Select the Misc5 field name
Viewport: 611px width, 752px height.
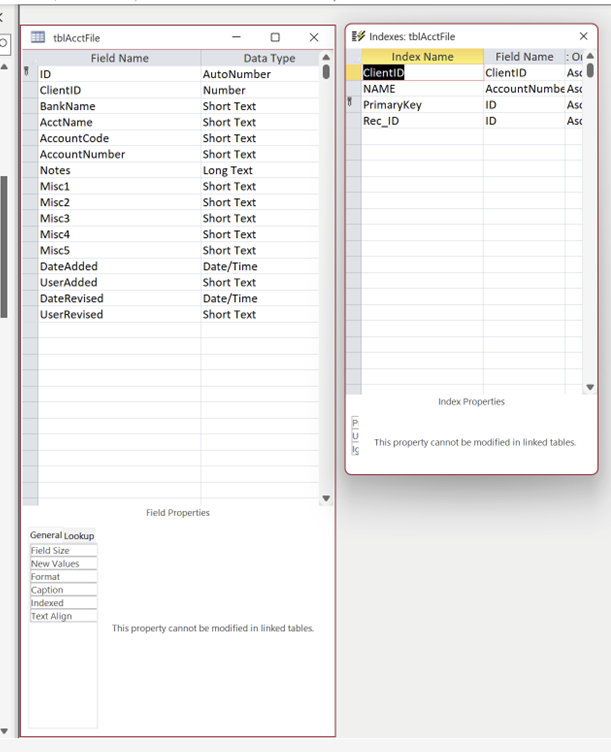(x=119, y=250)
